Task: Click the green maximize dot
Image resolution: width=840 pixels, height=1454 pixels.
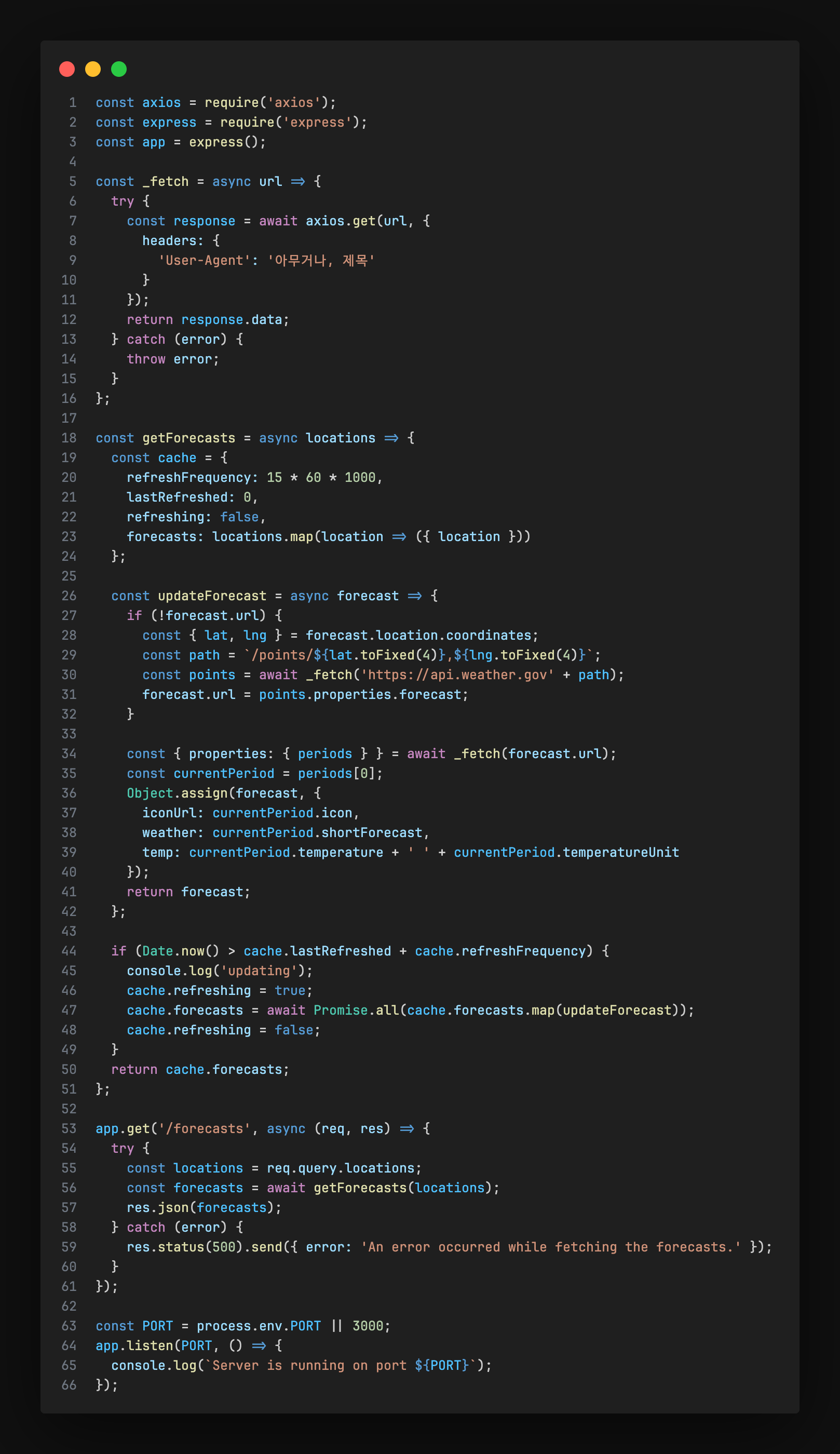Action: click(119, 69)
